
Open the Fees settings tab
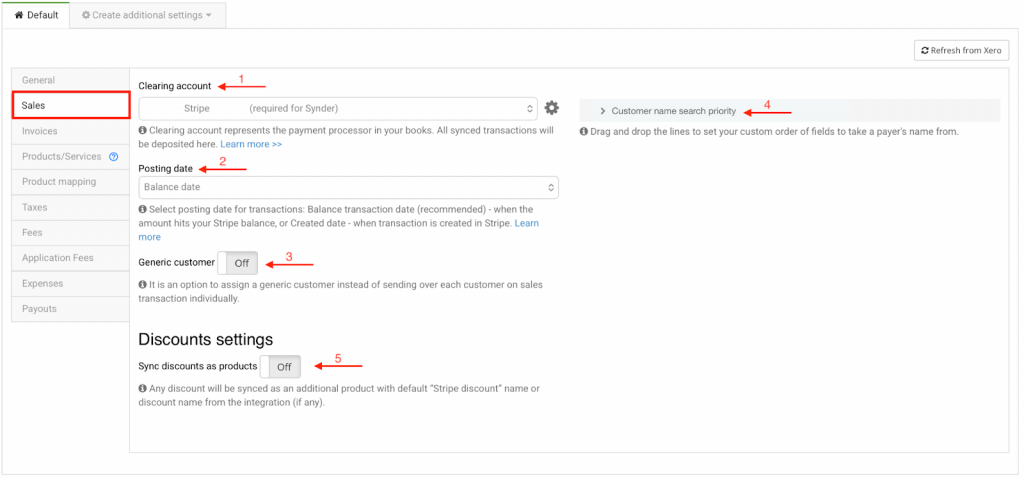33,232
